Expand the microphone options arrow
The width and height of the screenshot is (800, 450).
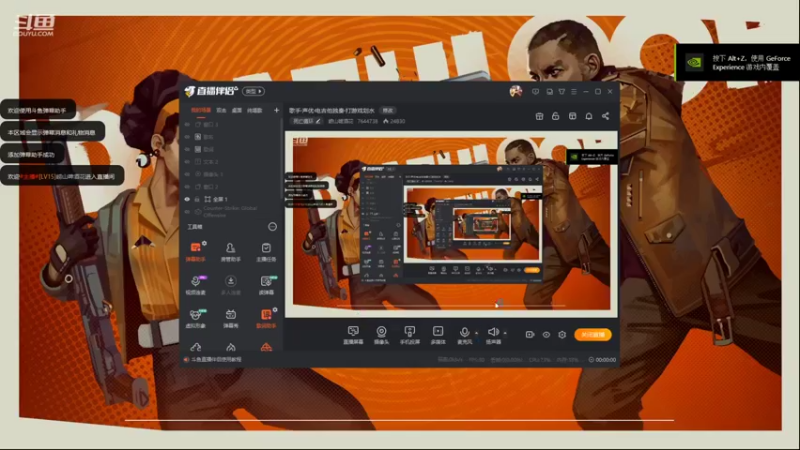pos(477,333)
